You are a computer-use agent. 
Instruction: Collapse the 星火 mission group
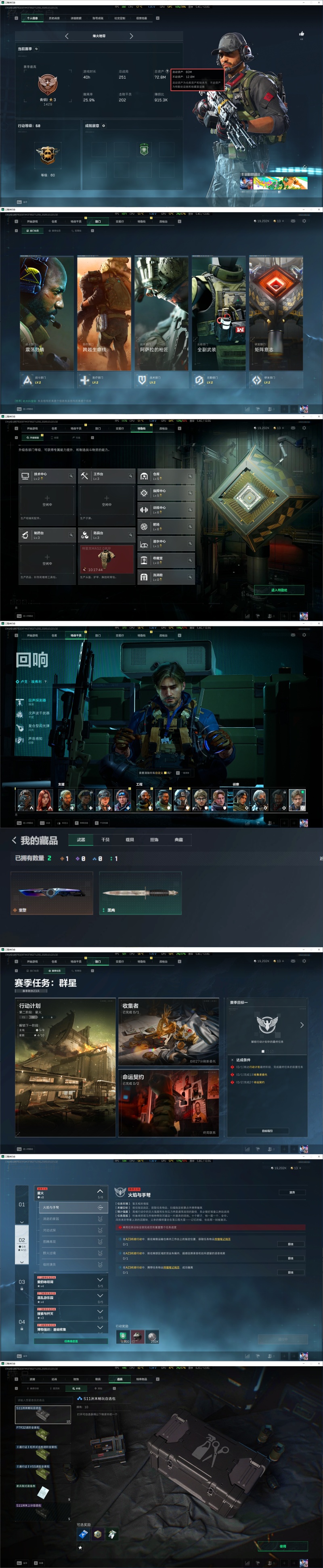pyautogui.click(x=100, y=1191)
